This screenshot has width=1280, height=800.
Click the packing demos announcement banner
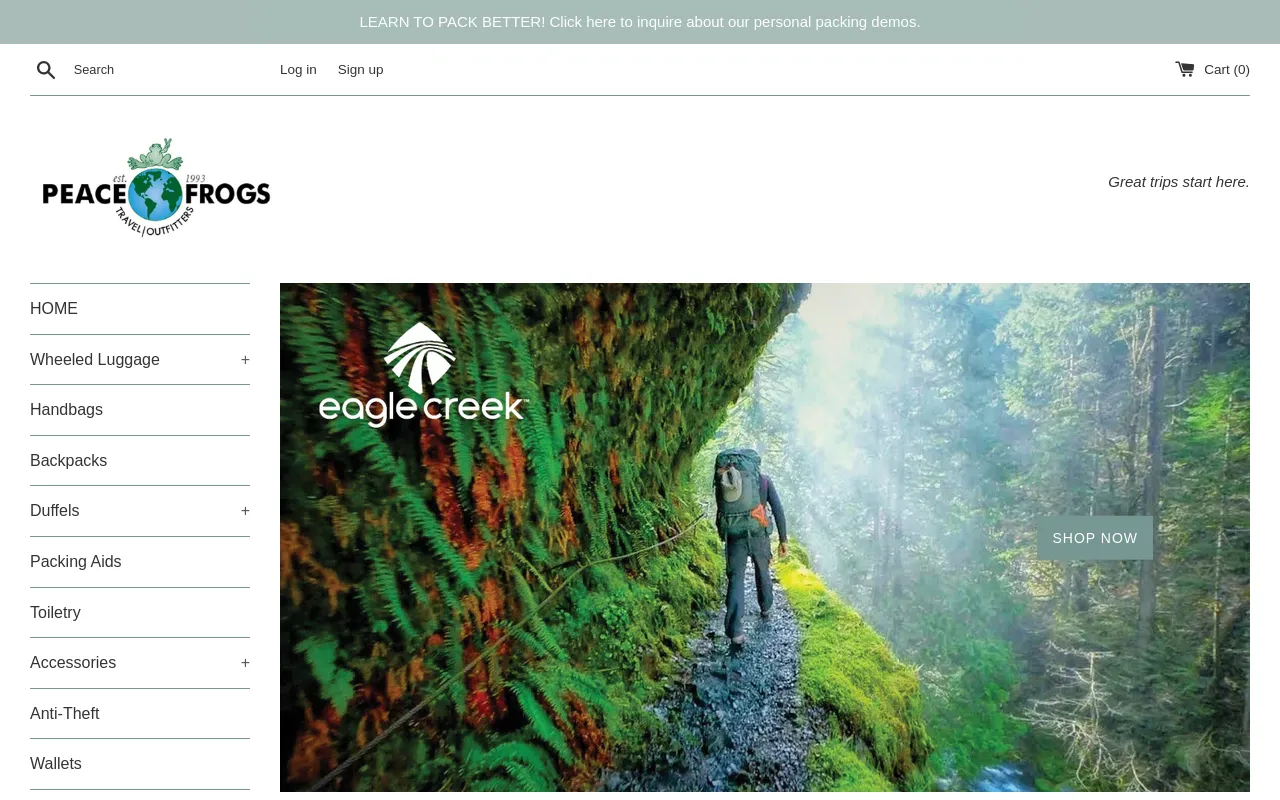640,22
